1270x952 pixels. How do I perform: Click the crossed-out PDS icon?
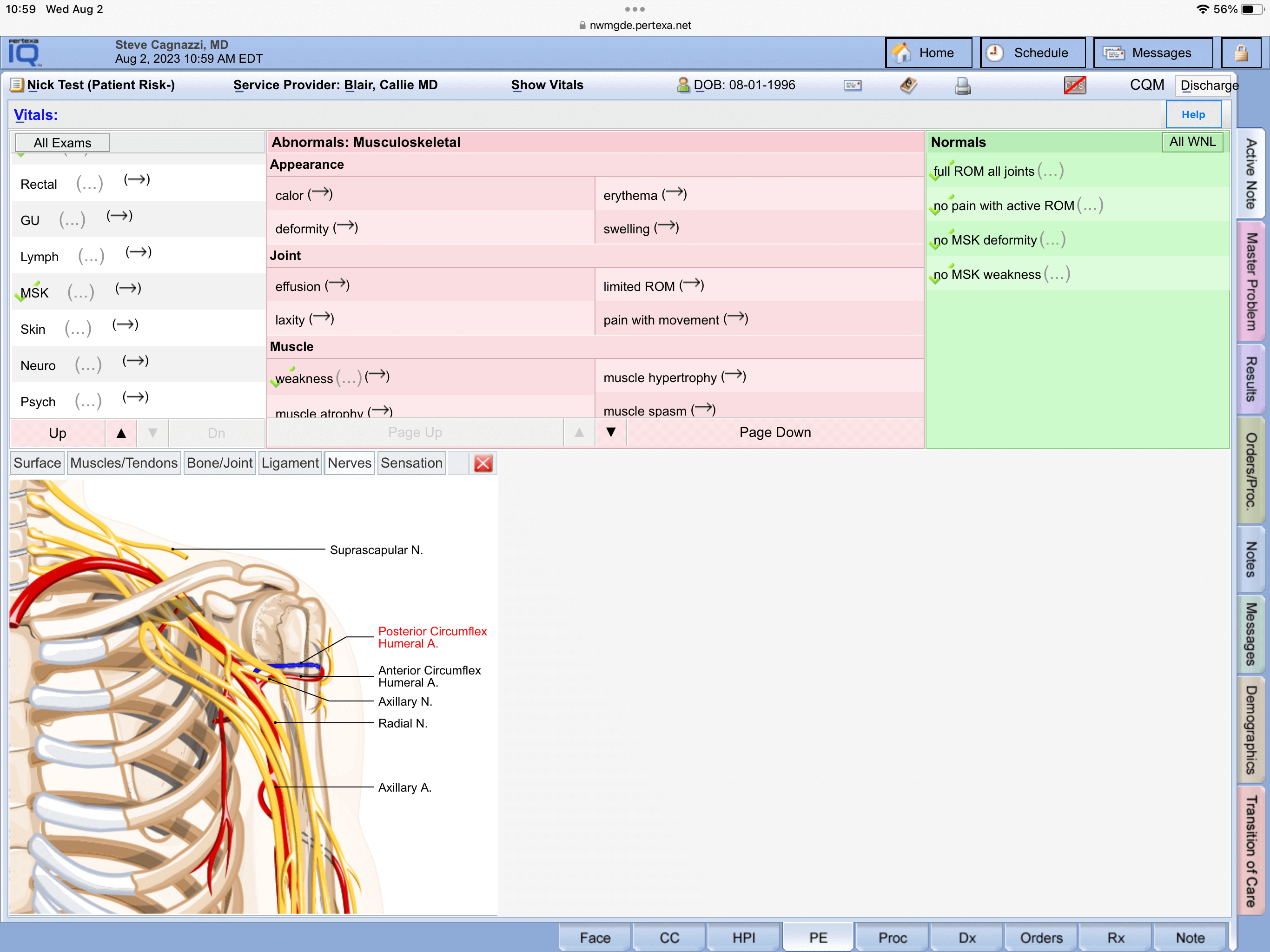[x=1074, y=86]
